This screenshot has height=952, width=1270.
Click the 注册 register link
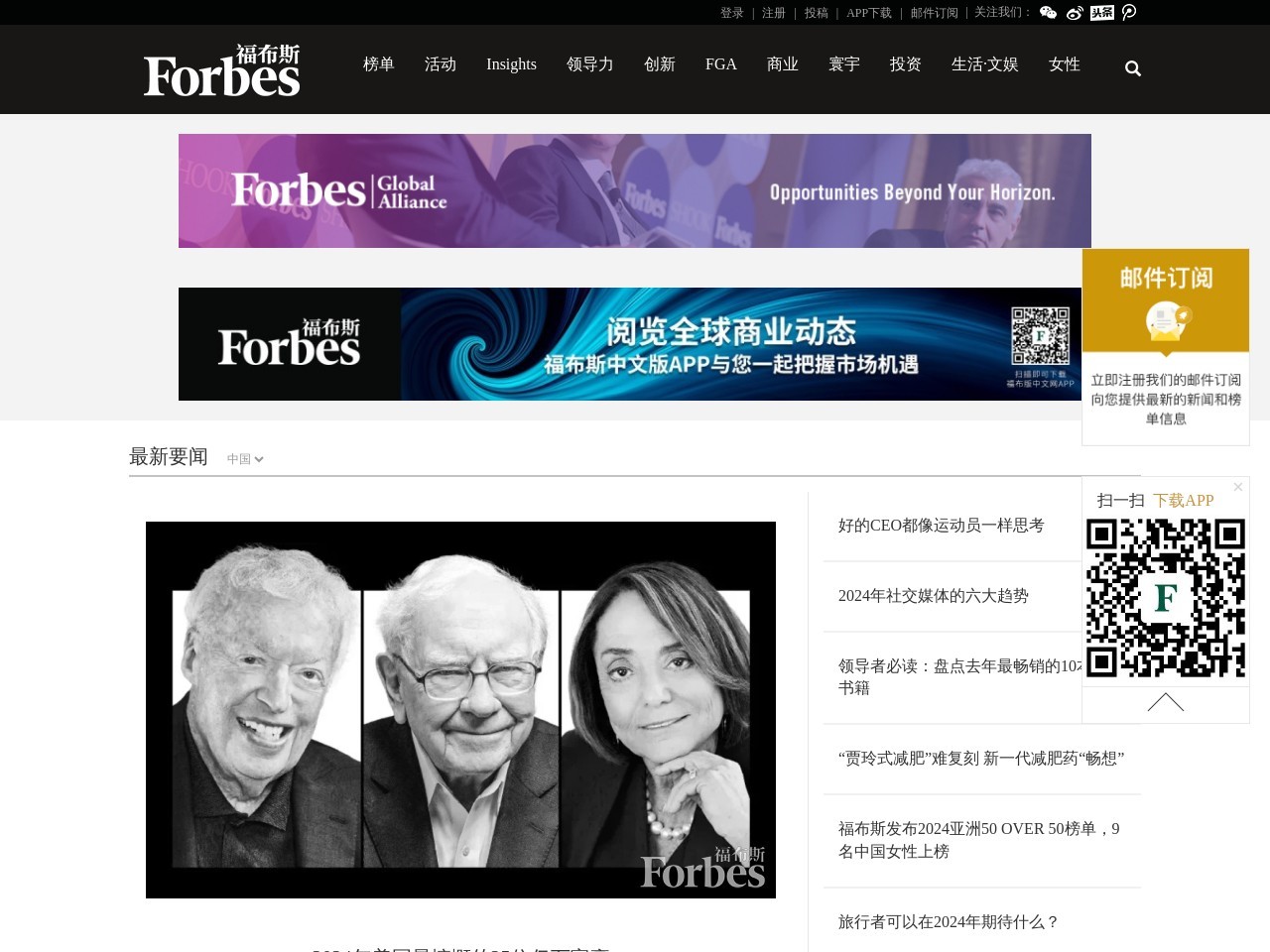774,13
